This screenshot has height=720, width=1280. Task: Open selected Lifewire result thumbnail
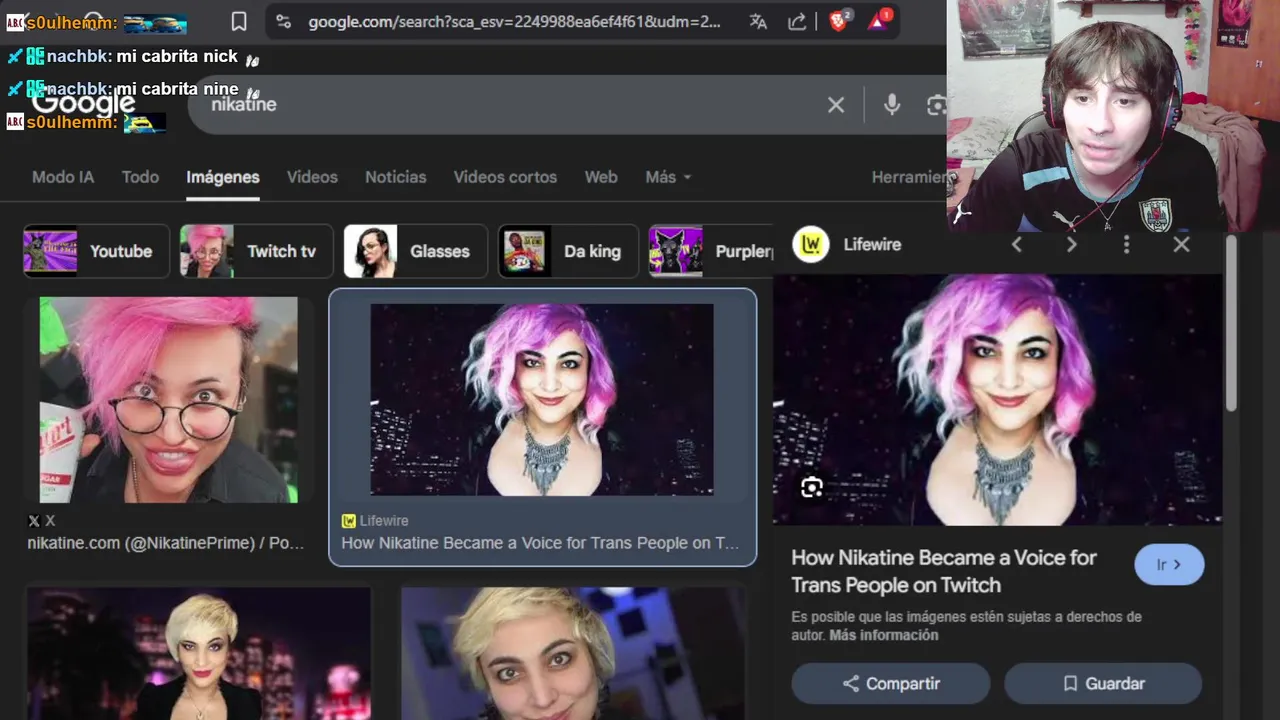tap(542, 400)
